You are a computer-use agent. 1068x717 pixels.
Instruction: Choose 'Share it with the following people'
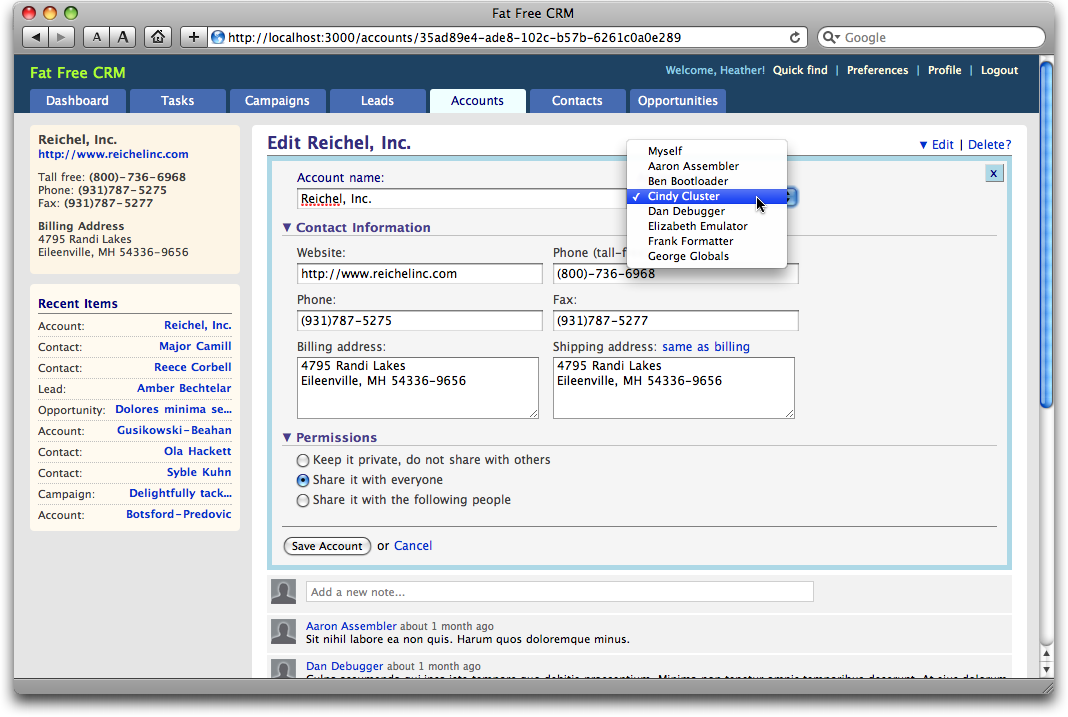pyautogui.click(x=303, y=501)
